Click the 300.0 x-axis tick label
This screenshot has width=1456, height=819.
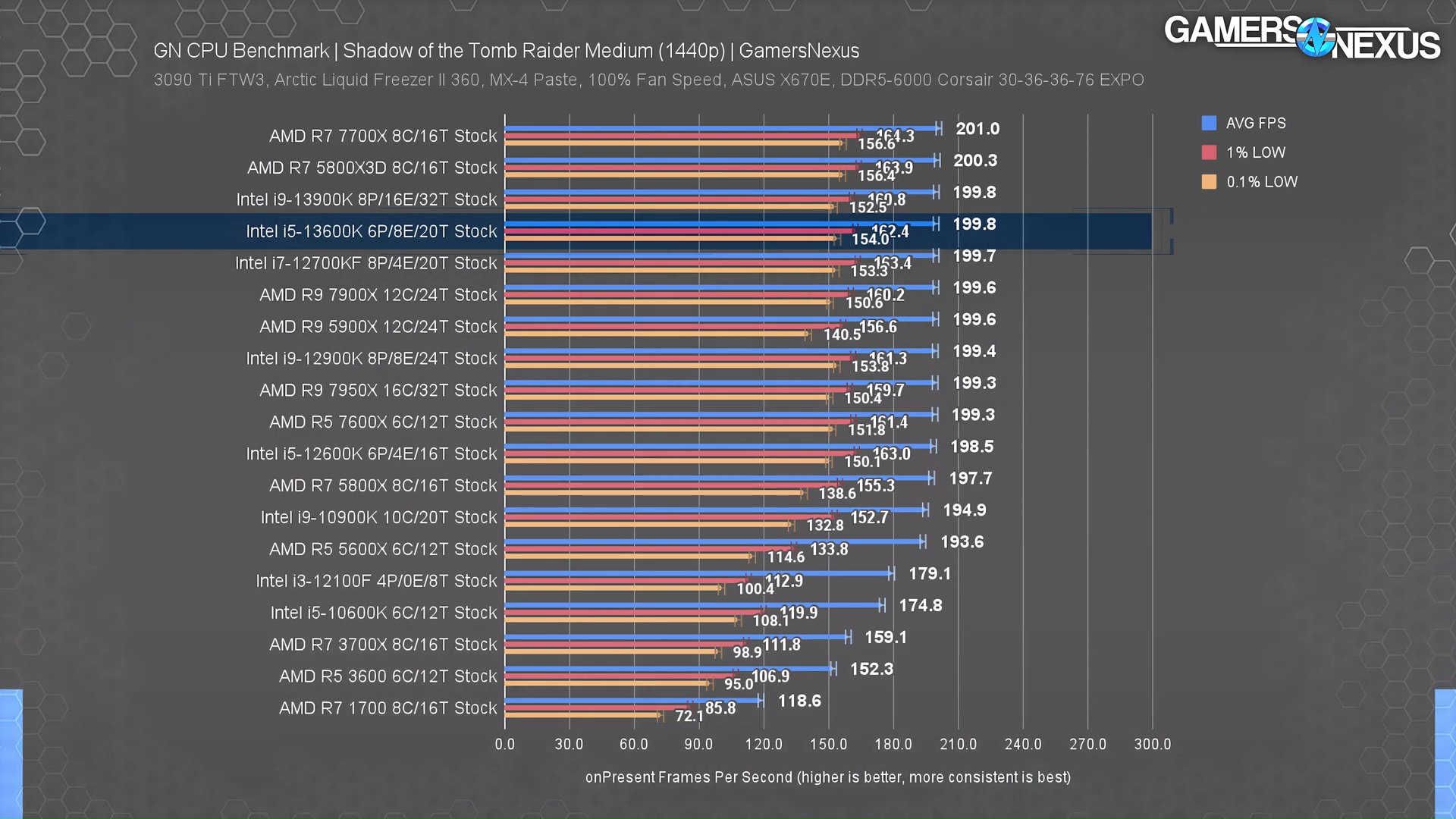pos(1152,744)
